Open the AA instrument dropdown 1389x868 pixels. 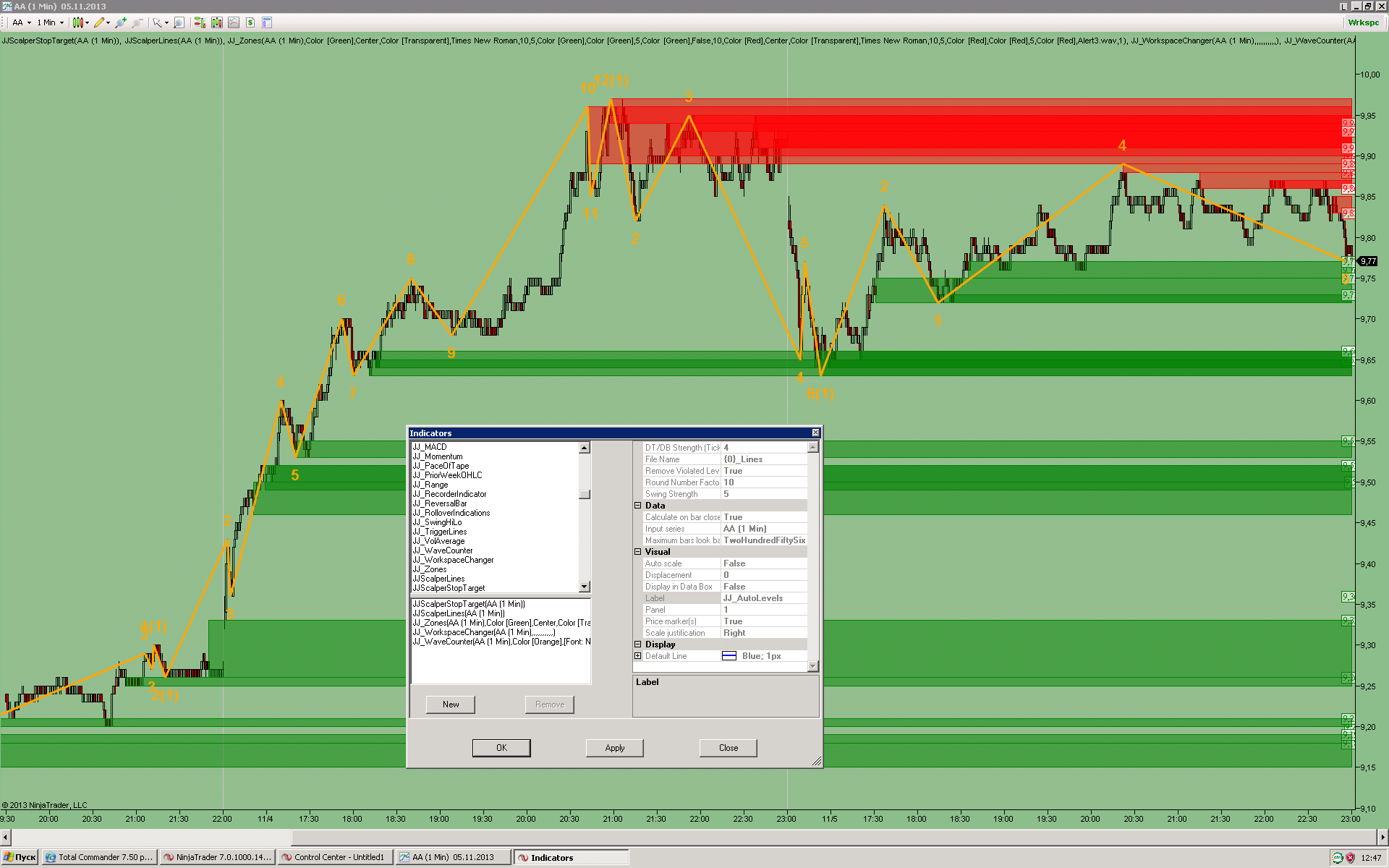[x=22, y=22]
